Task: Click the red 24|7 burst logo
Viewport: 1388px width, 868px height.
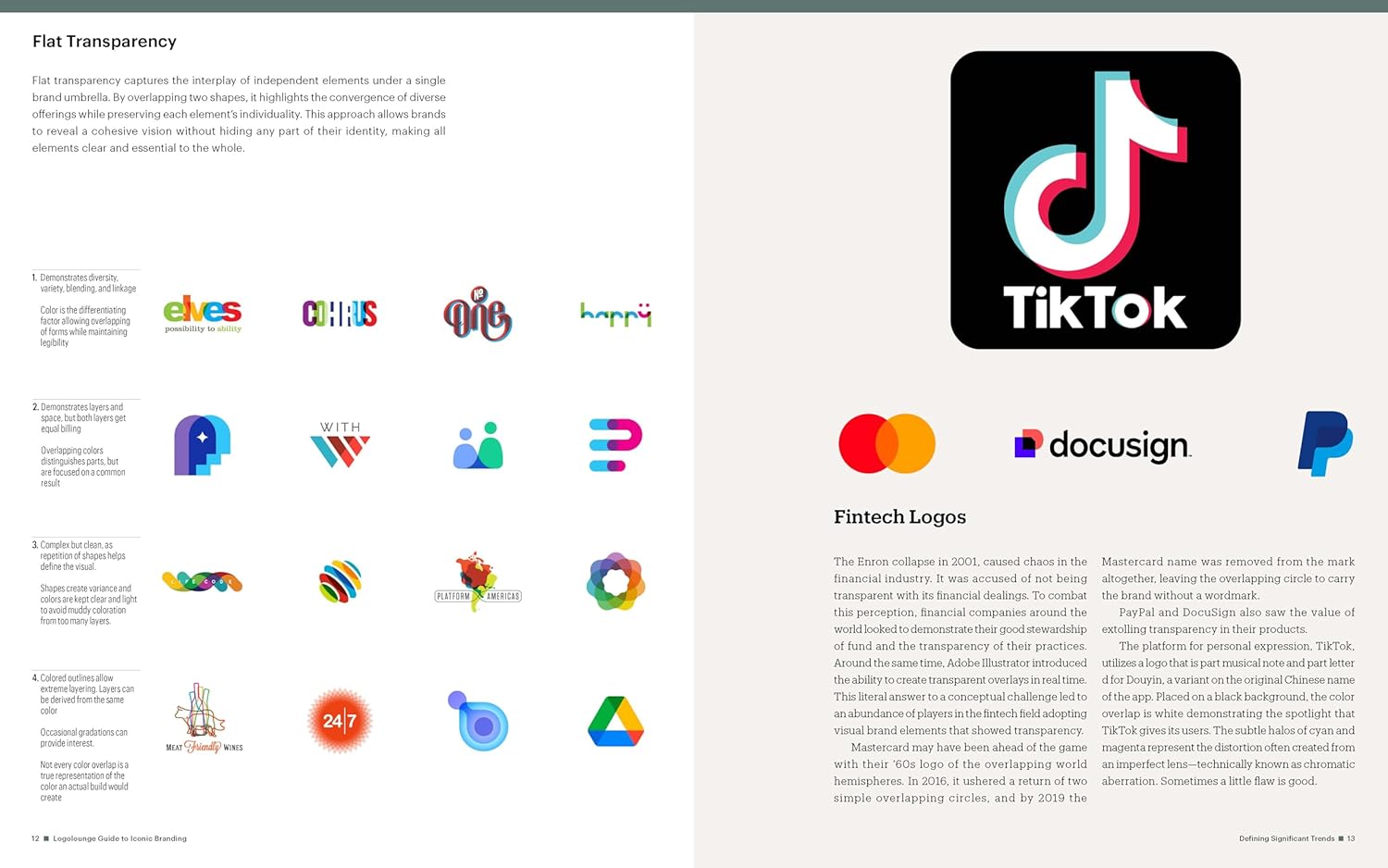Action: [x=340, y=721]
